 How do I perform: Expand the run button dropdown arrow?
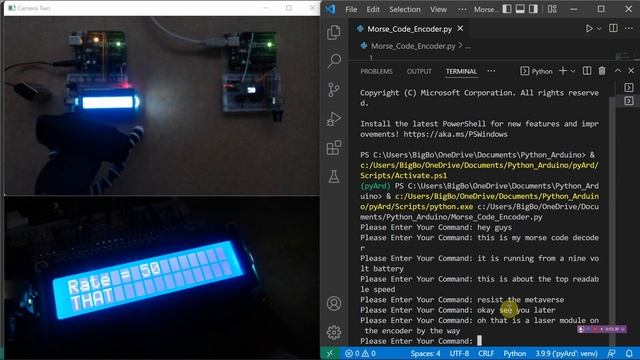[x=599, y=29]
